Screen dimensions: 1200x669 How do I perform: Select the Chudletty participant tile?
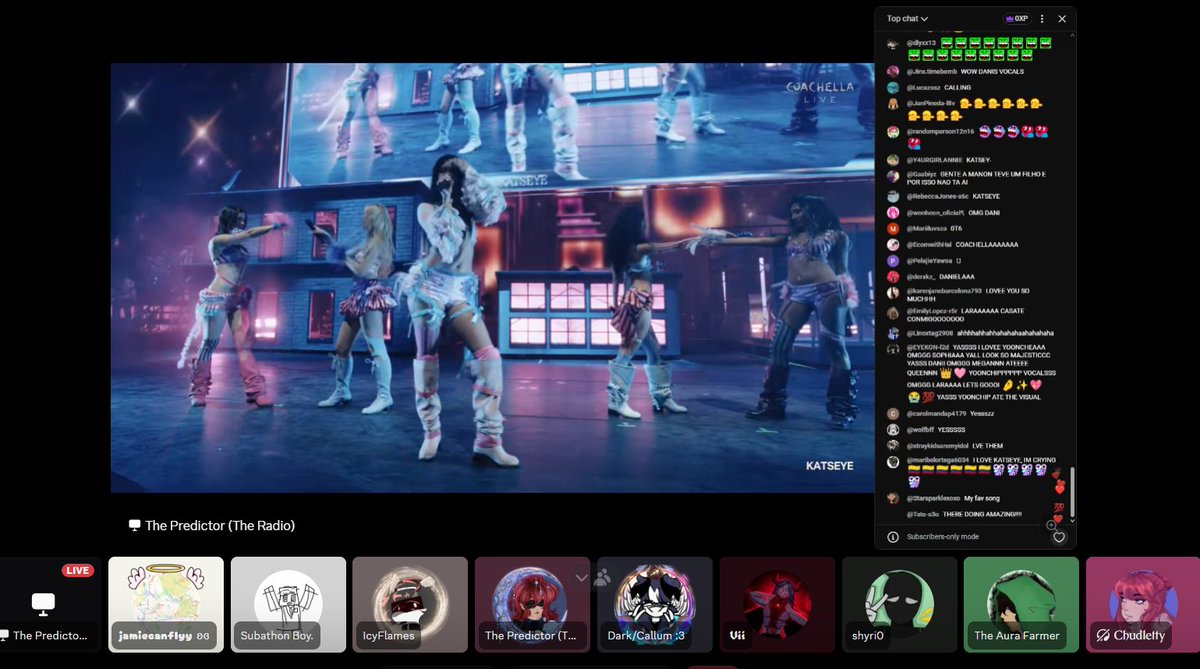pos(1143,605)
